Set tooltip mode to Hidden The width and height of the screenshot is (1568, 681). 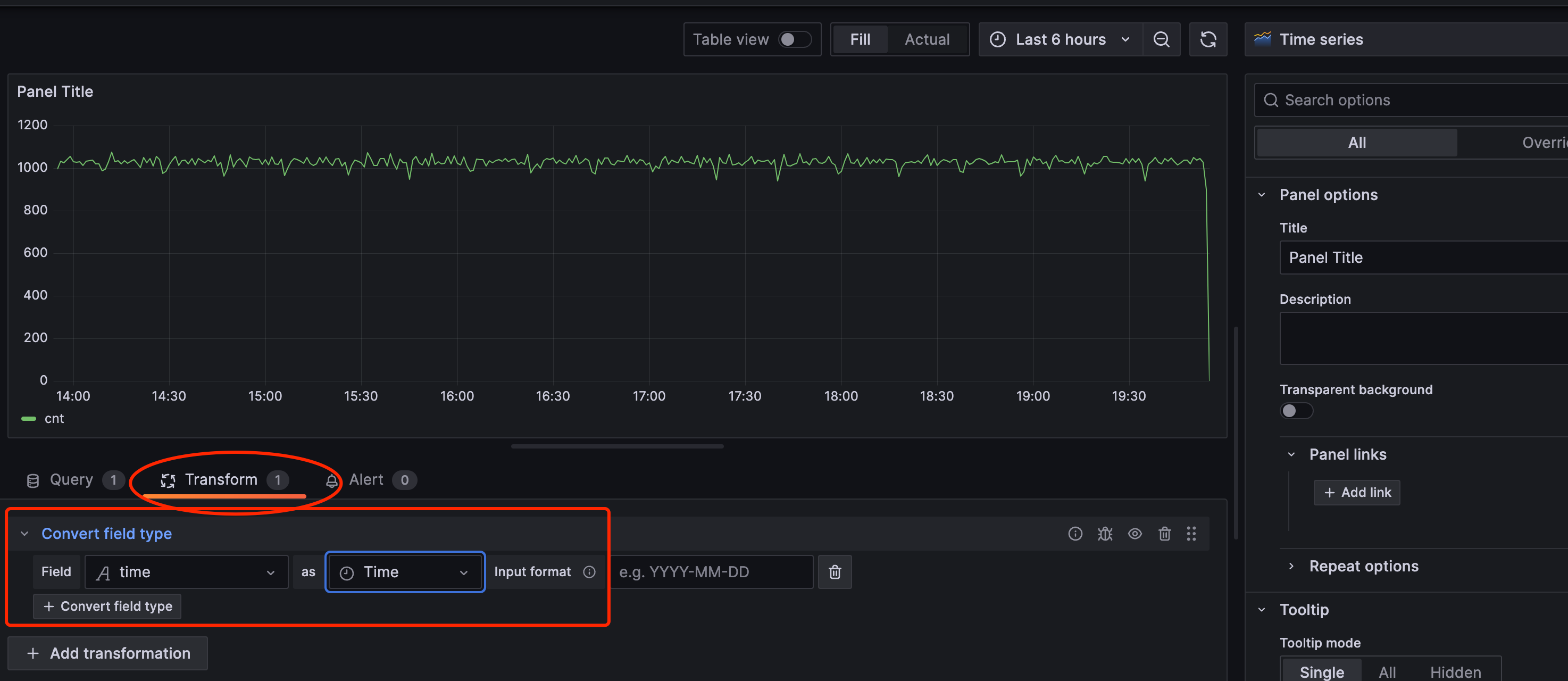(x=1455, y=671)
